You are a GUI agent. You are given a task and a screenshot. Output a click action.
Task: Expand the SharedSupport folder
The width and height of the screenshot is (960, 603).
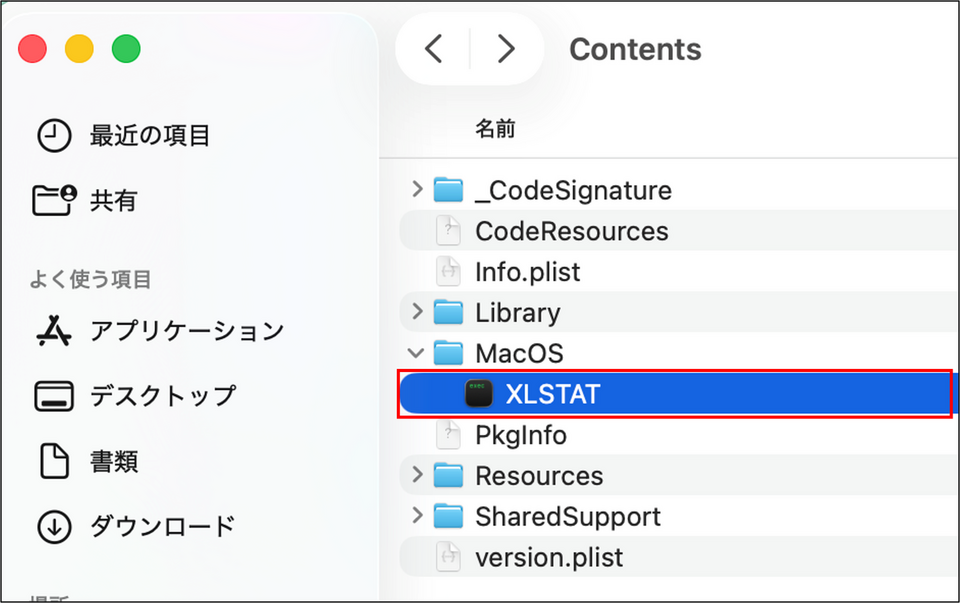(x=417, y=516)
